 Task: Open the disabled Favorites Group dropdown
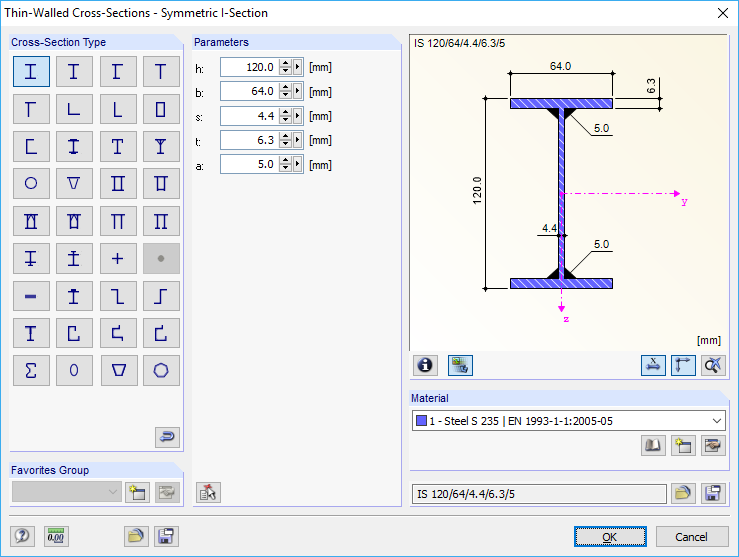point(66,492)
